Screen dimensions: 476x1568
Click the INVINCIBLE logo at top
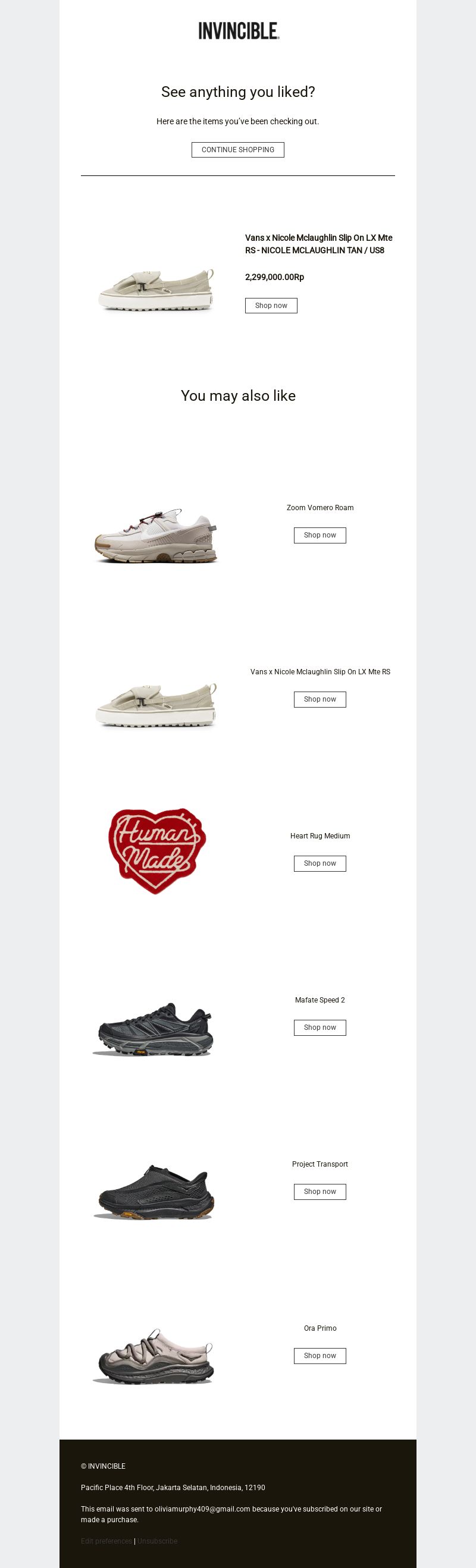239,31
